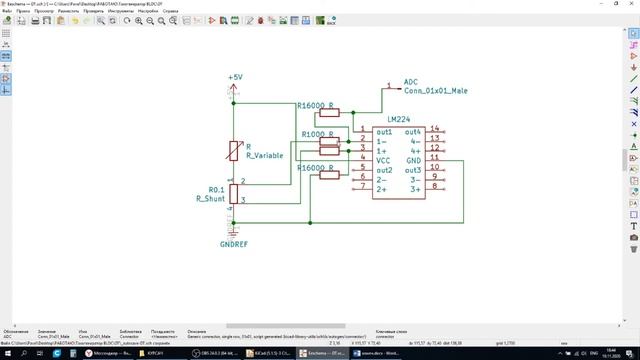This screenshot has height=360, width=640.
Task: Click the Zoom out magnifier icon
Action: coord(150,20)
